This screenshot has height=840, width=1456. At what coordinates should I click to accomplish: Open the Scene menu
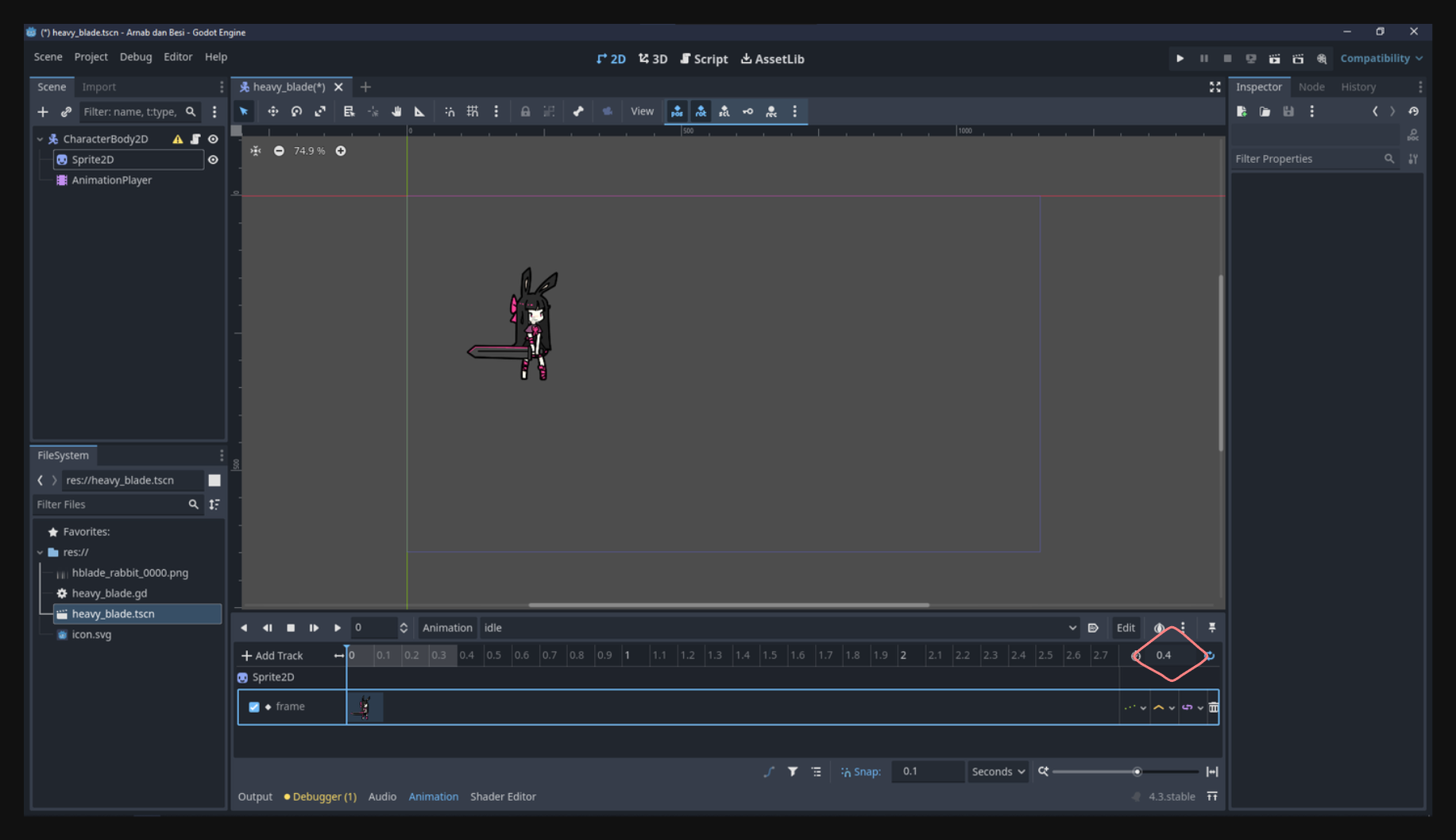48,57
